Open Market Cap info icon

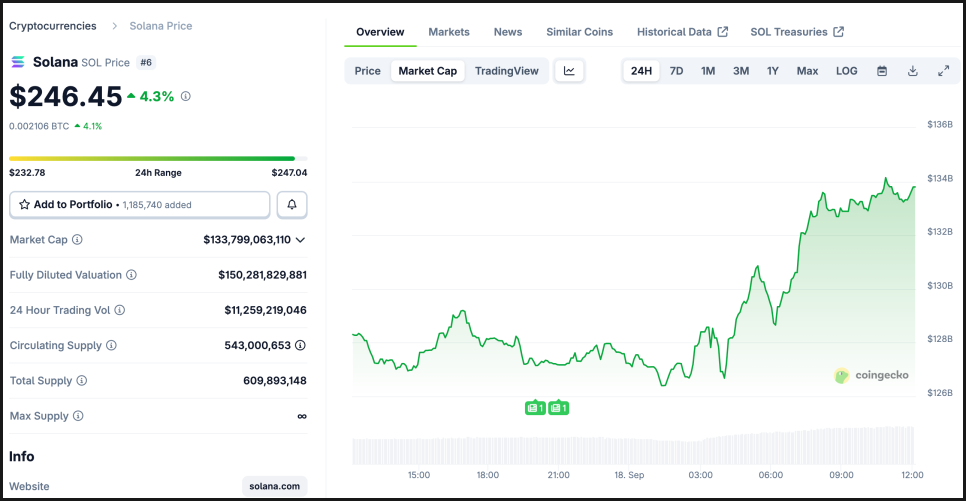[77, 240]
